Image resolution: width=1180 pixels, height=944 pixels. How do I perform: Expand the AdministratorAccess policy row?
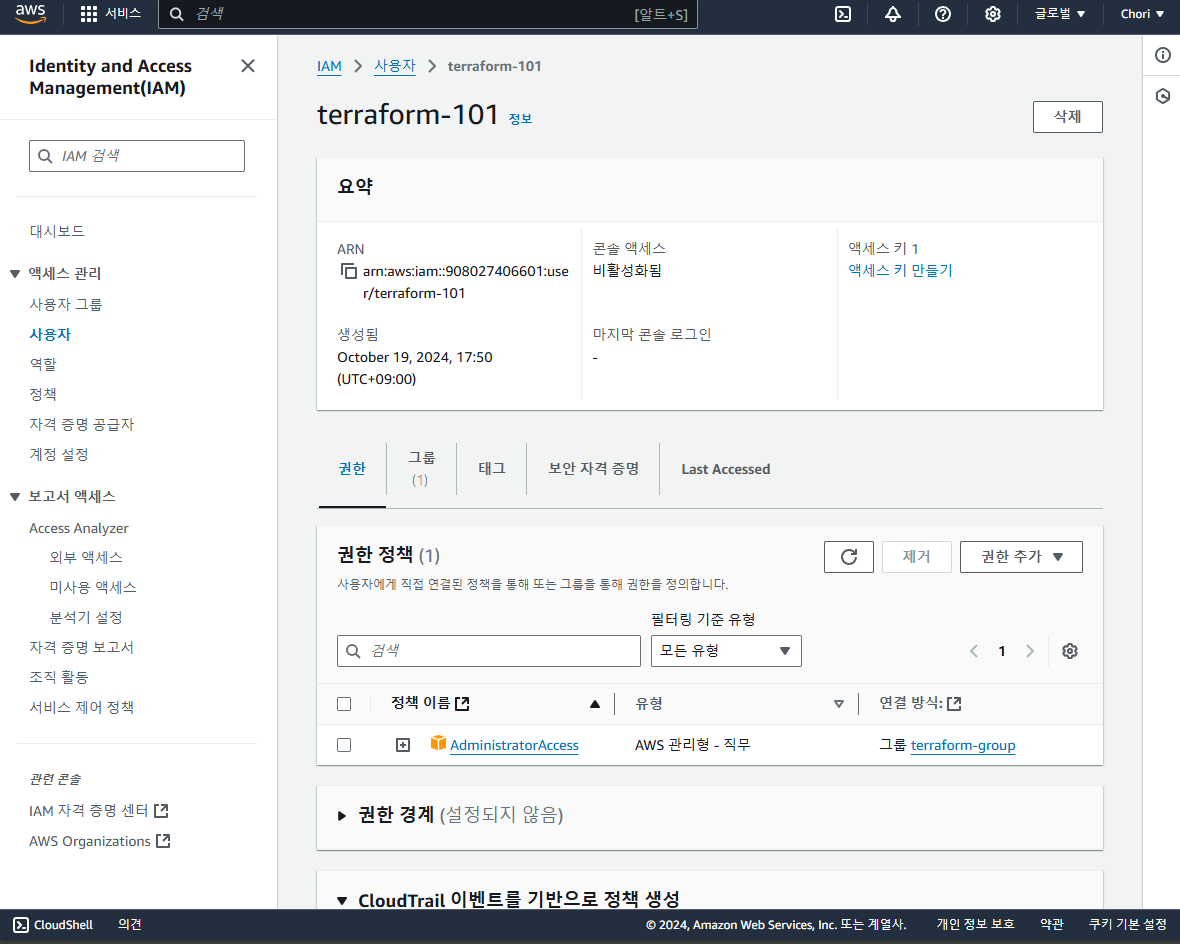tap(403, 745)
